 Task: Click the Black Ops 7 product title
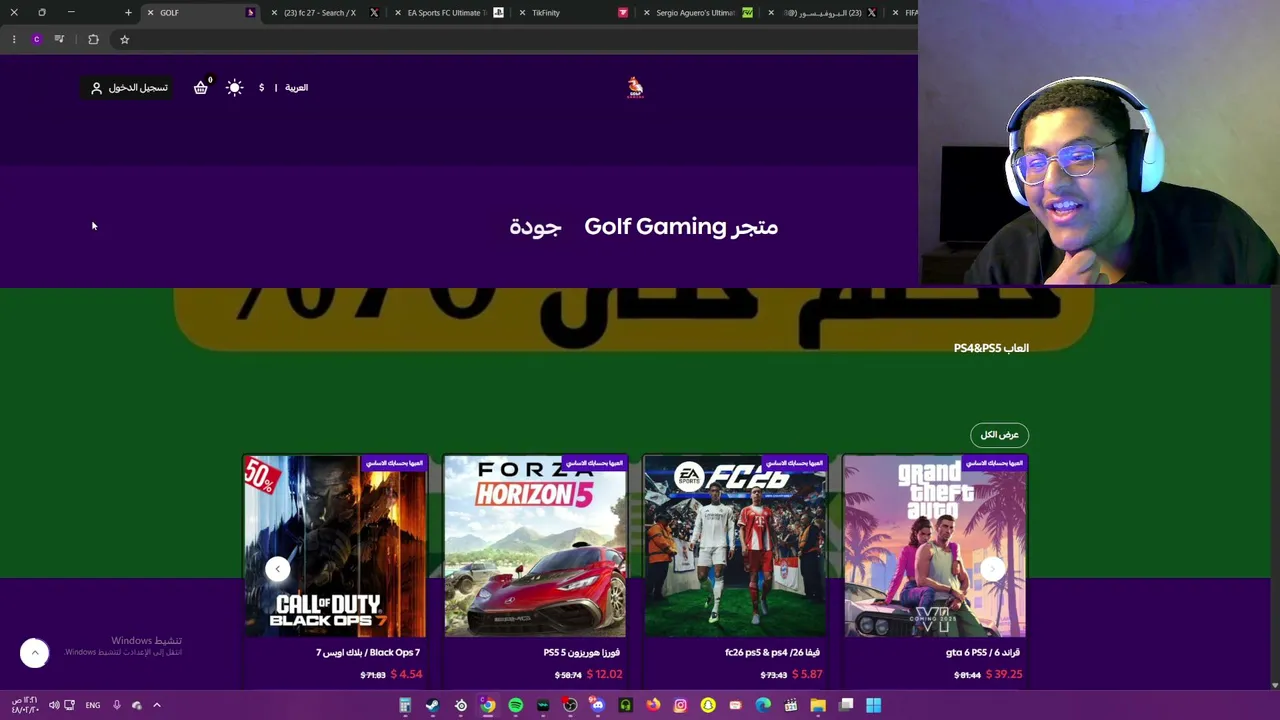pyautogui.click(x=368, y=652)
